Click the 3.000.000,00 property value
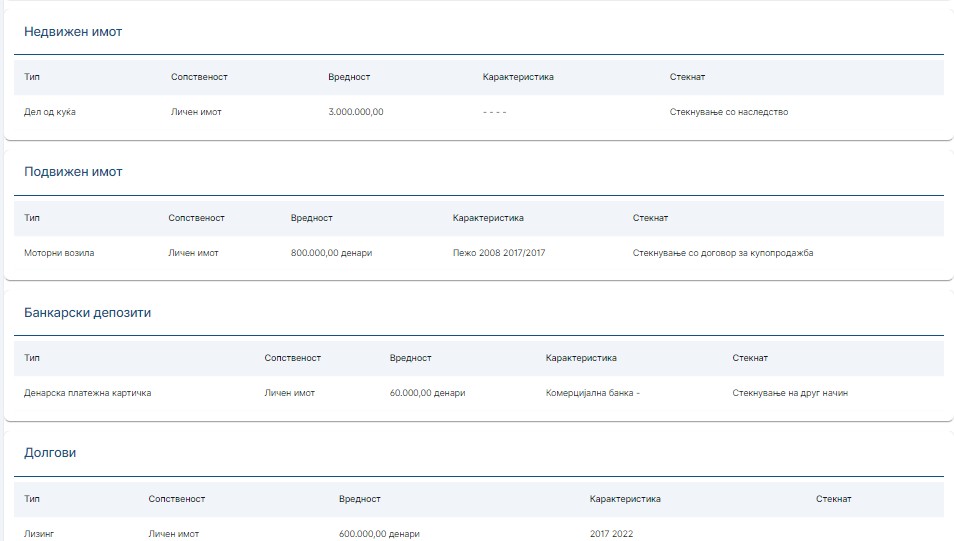This screenshot has width=954, height=541. 355,112
